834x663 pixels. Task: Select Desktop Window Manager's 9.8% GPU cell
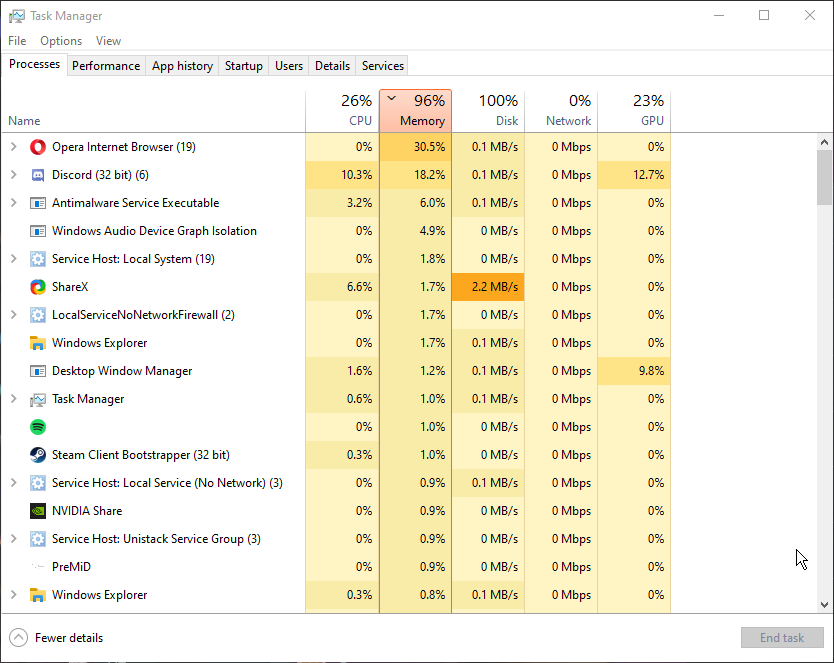coord(634,371)
